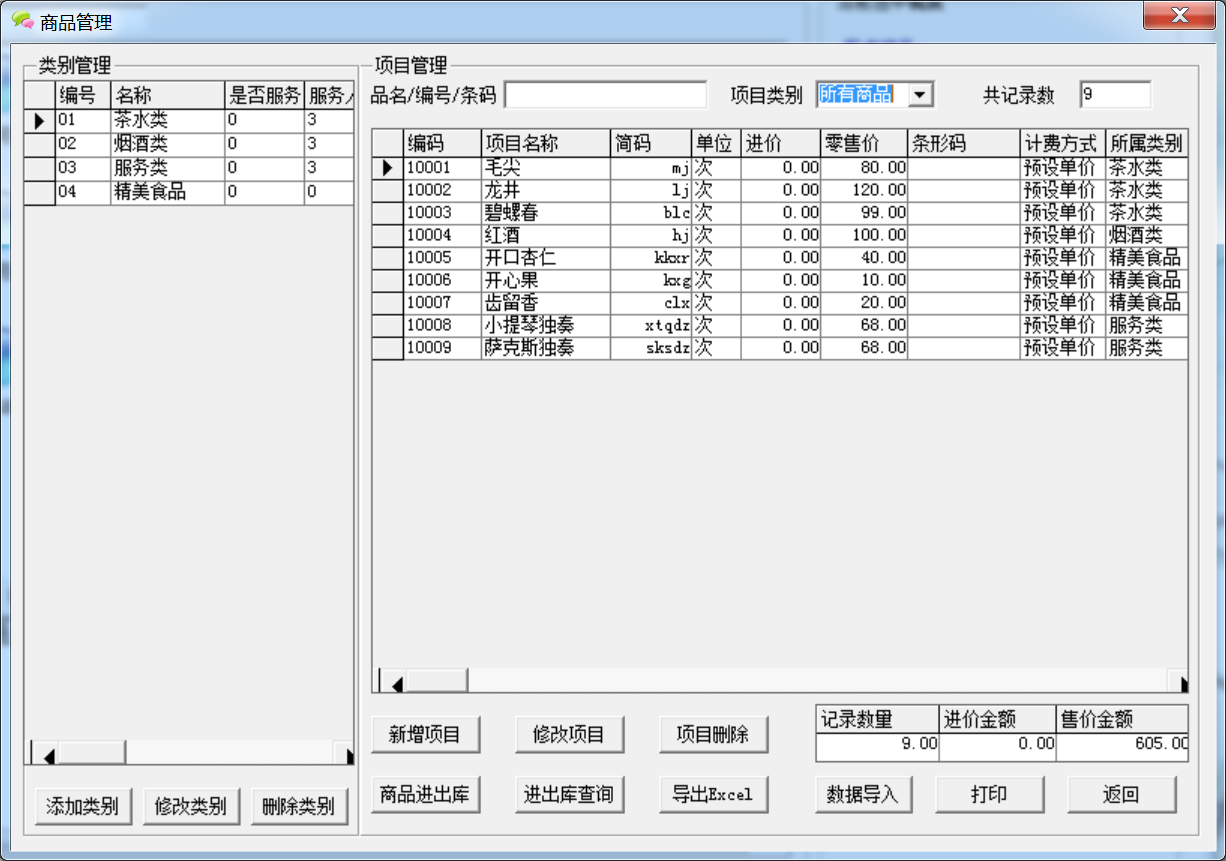Click retail price cell 99.00
The height and width of the screenshot is (861, 1226).
864,213
